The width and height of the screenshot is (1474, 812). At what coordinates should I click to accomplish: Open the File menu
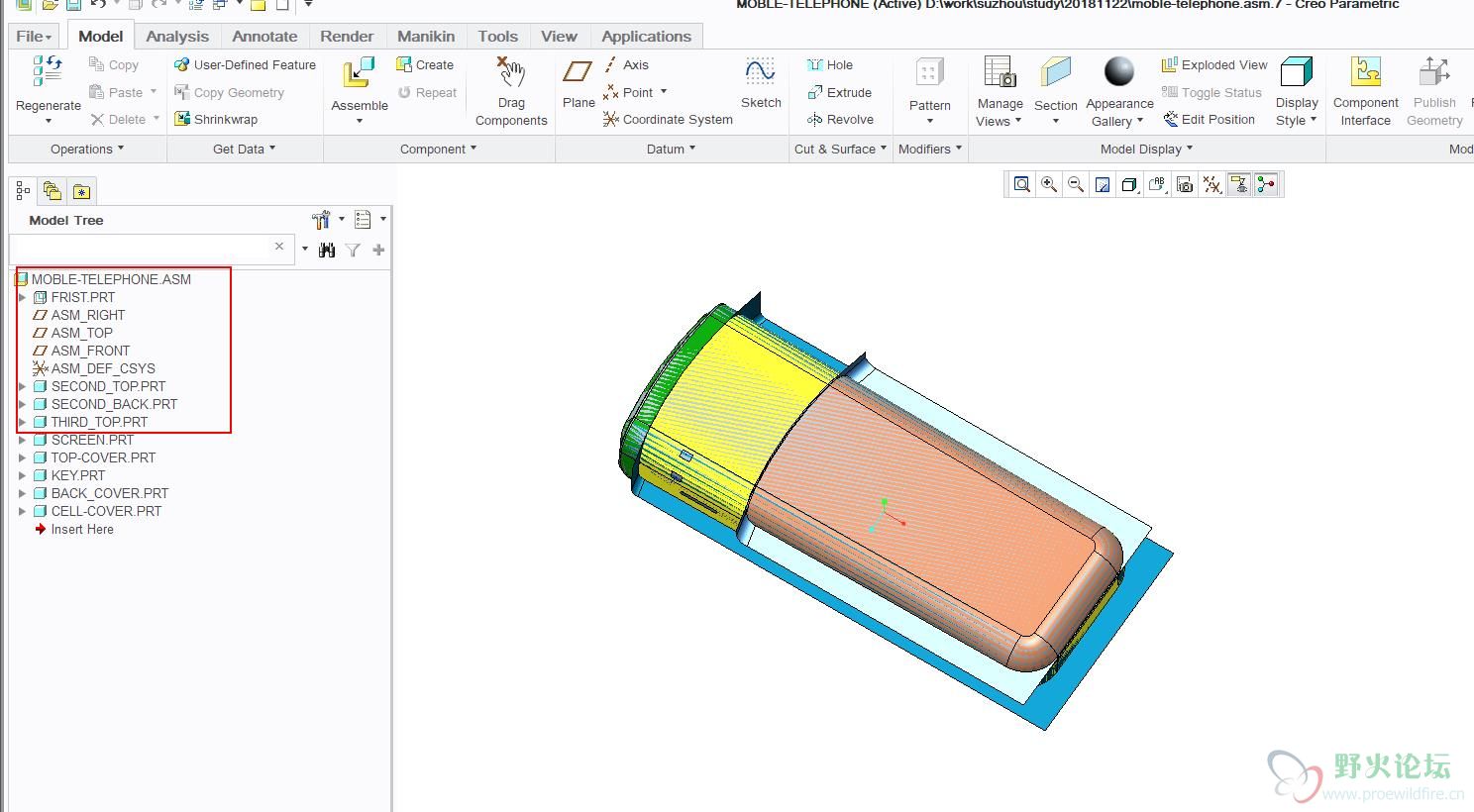pos(35,36)
